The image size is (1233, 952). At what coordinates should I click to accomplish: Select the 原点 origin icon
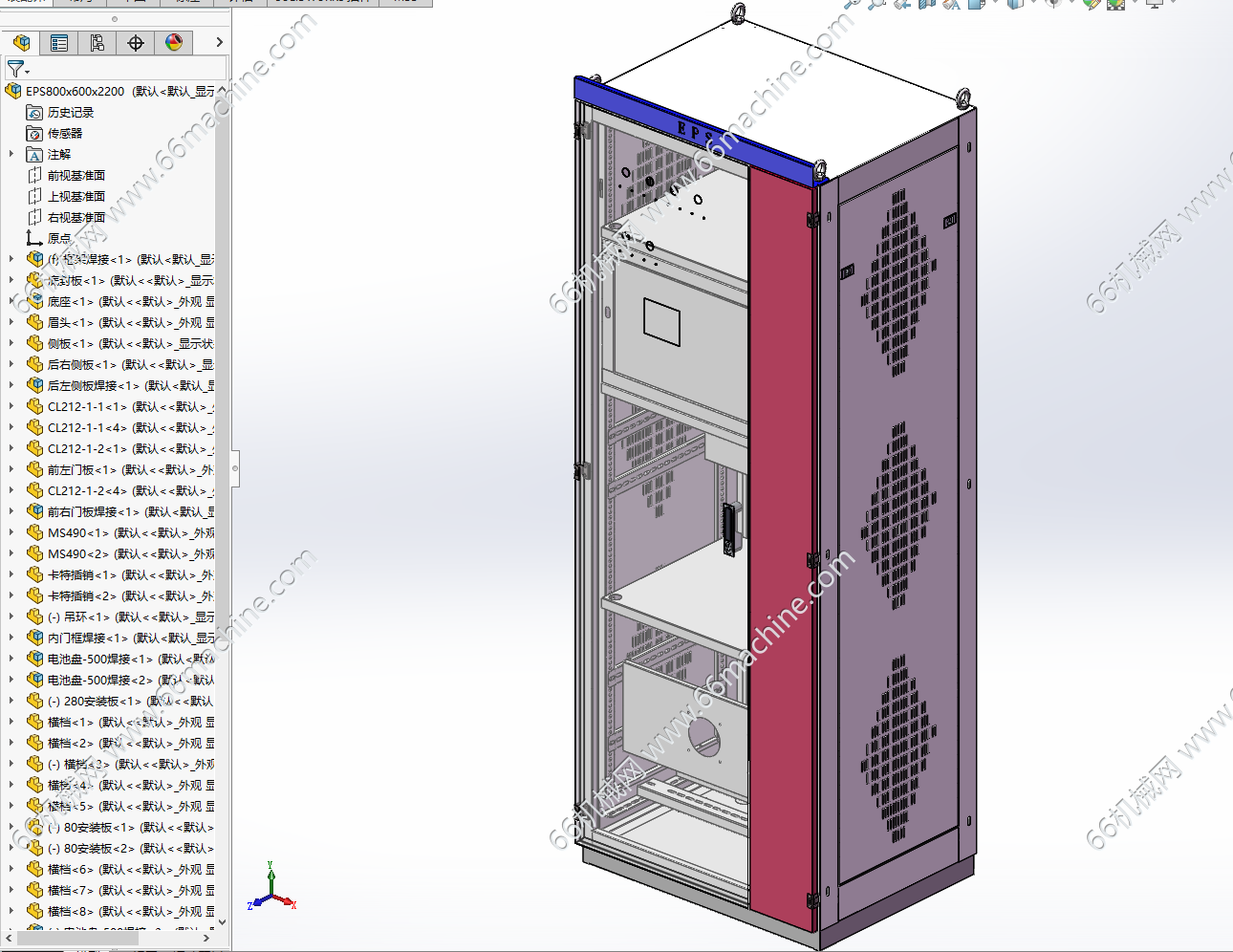tap(34, 238)
